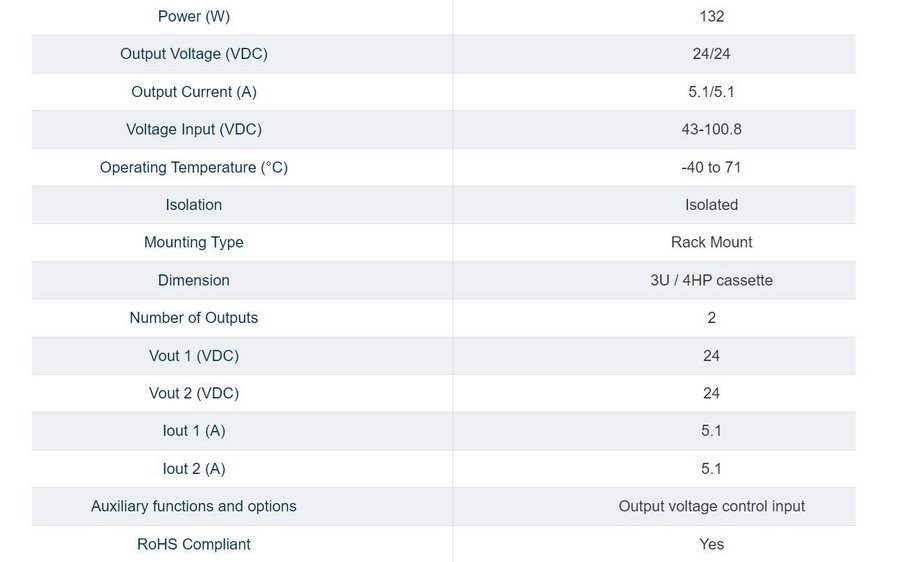Select the Rack Mount value

[711, 242]
